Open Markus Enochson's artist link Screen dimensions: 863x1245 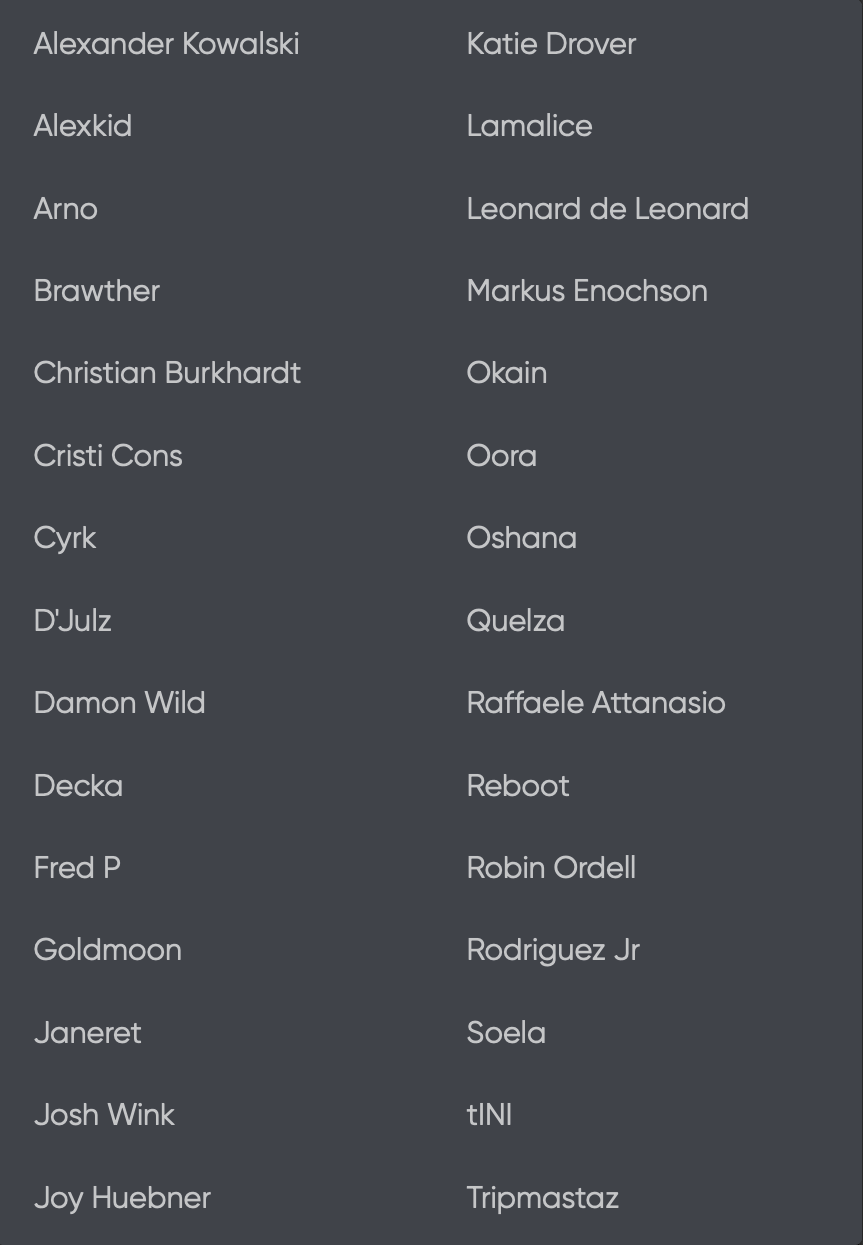[587, 291]
